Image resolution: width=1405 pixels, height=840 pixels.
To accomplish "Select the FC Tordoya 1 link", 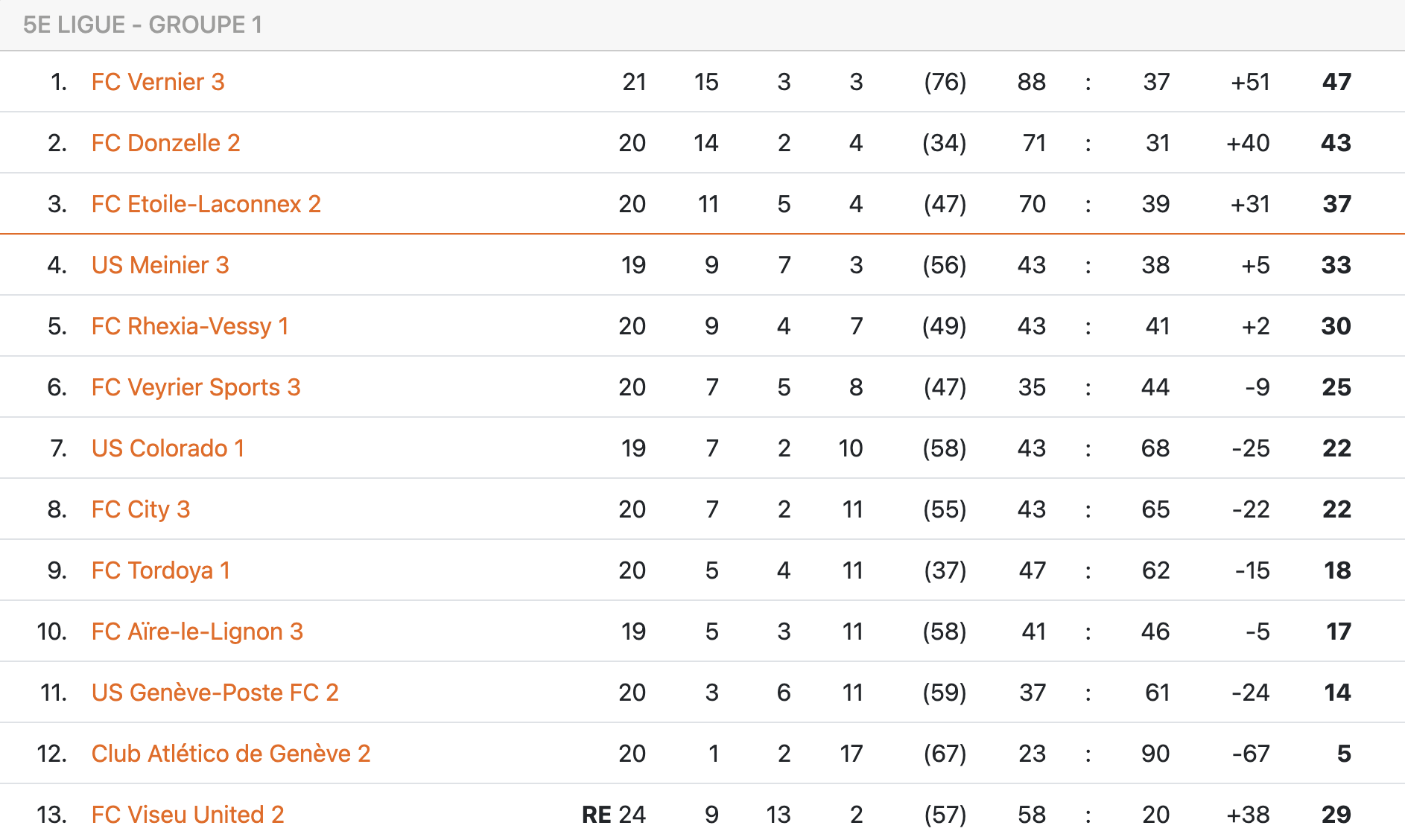I will [x=160, y=570].
